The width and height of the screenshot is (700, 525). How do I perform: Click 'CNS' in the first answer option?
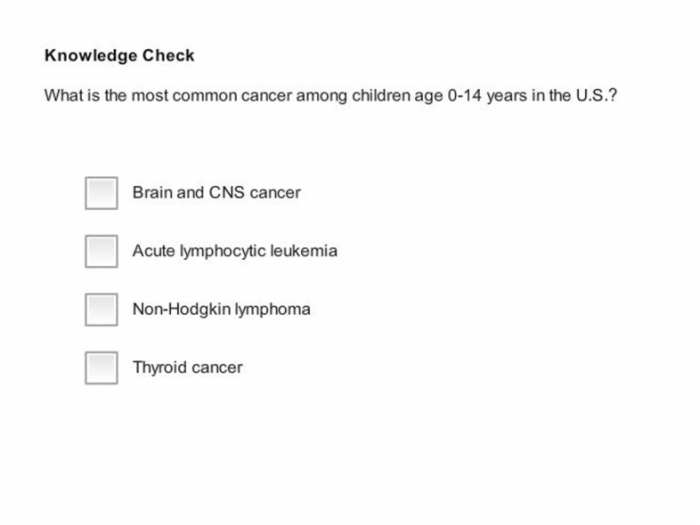227,192
